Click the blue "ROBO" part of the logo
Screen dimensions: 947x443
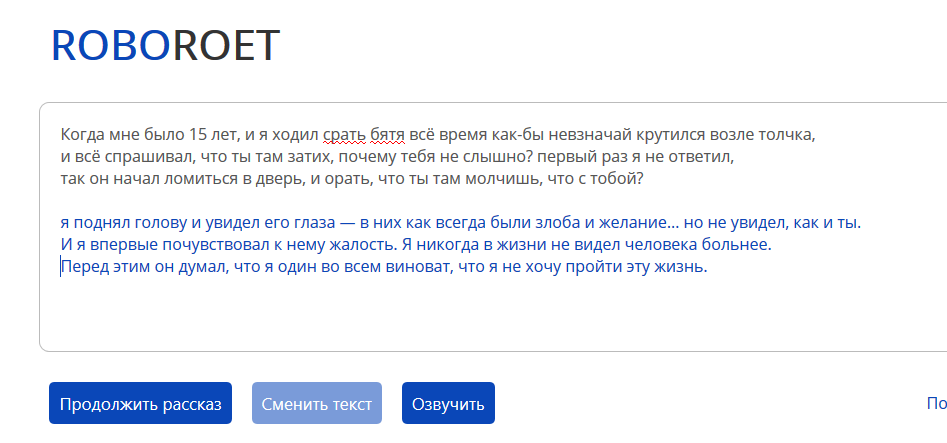[110, 45]
